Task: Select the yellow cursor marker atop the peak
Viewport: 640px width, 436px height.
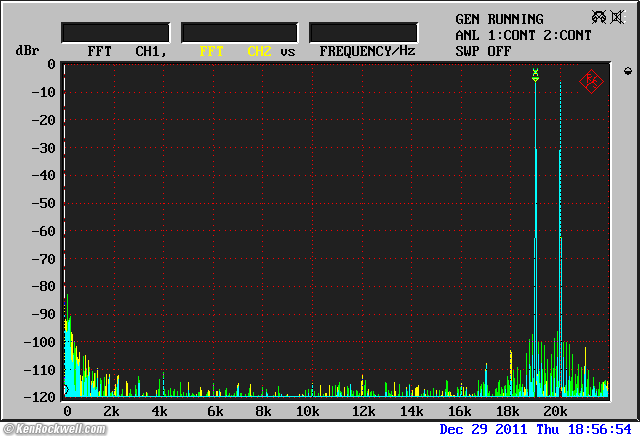Action: coord(536,75)
